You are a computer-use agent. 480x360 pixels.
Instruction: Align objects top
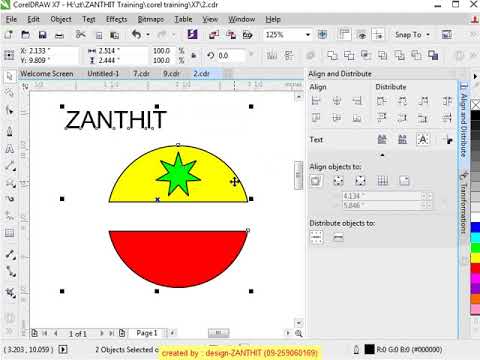coord(316,117)
